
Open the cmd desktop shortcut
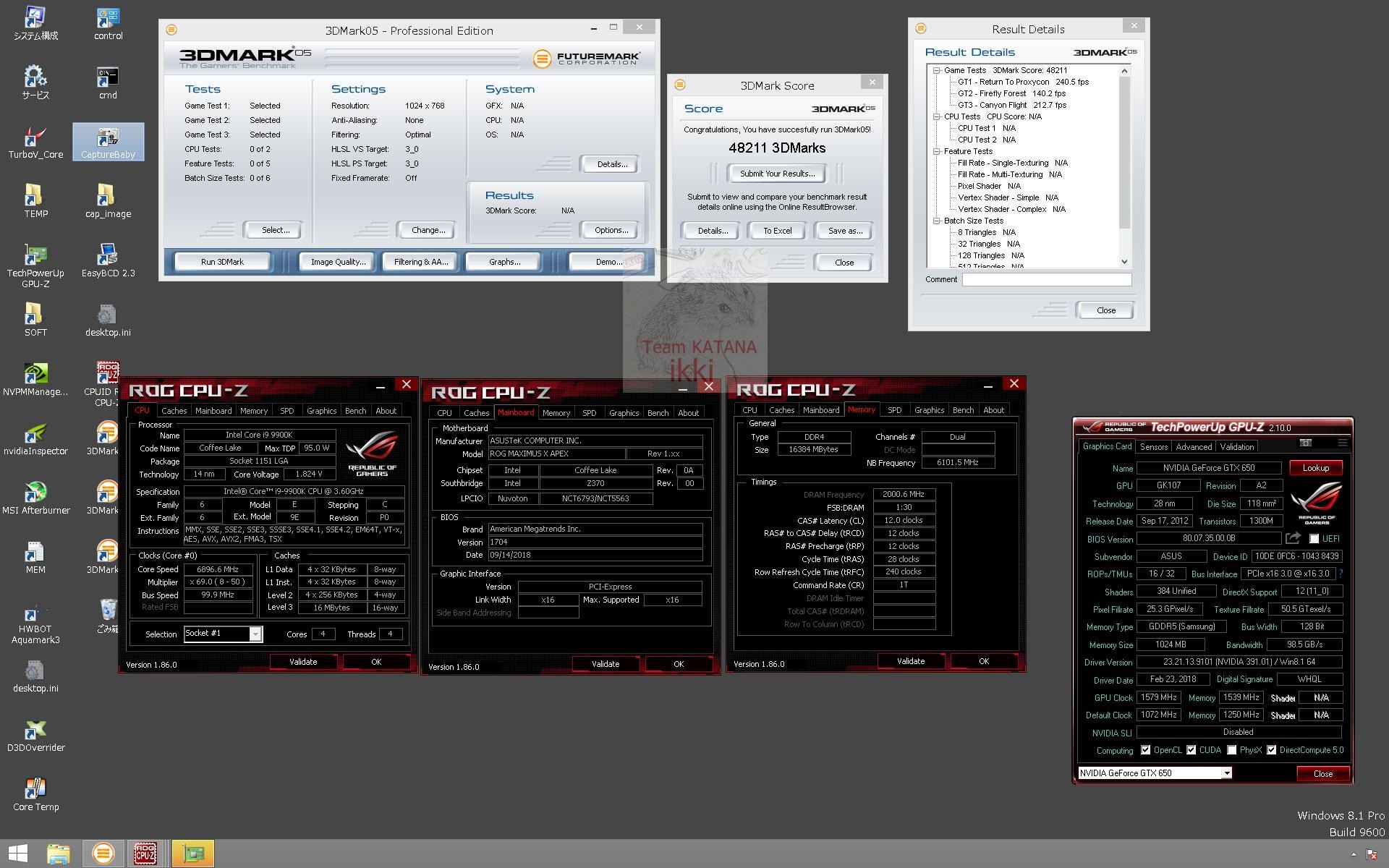[108, 83]
